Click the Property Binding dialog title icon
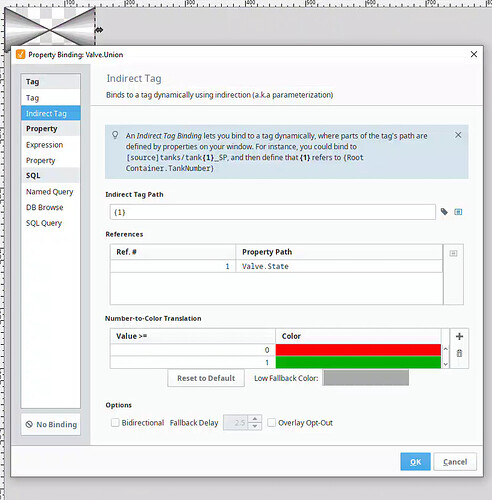 (x=20, y=54)
